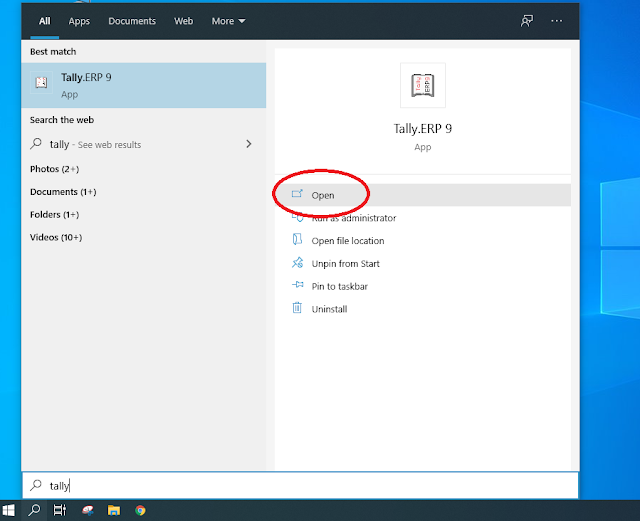Click Tally.ERP 9 title in details pane
Image resolution: width=640 pixels, height=521 pixels.
point(422,129)
